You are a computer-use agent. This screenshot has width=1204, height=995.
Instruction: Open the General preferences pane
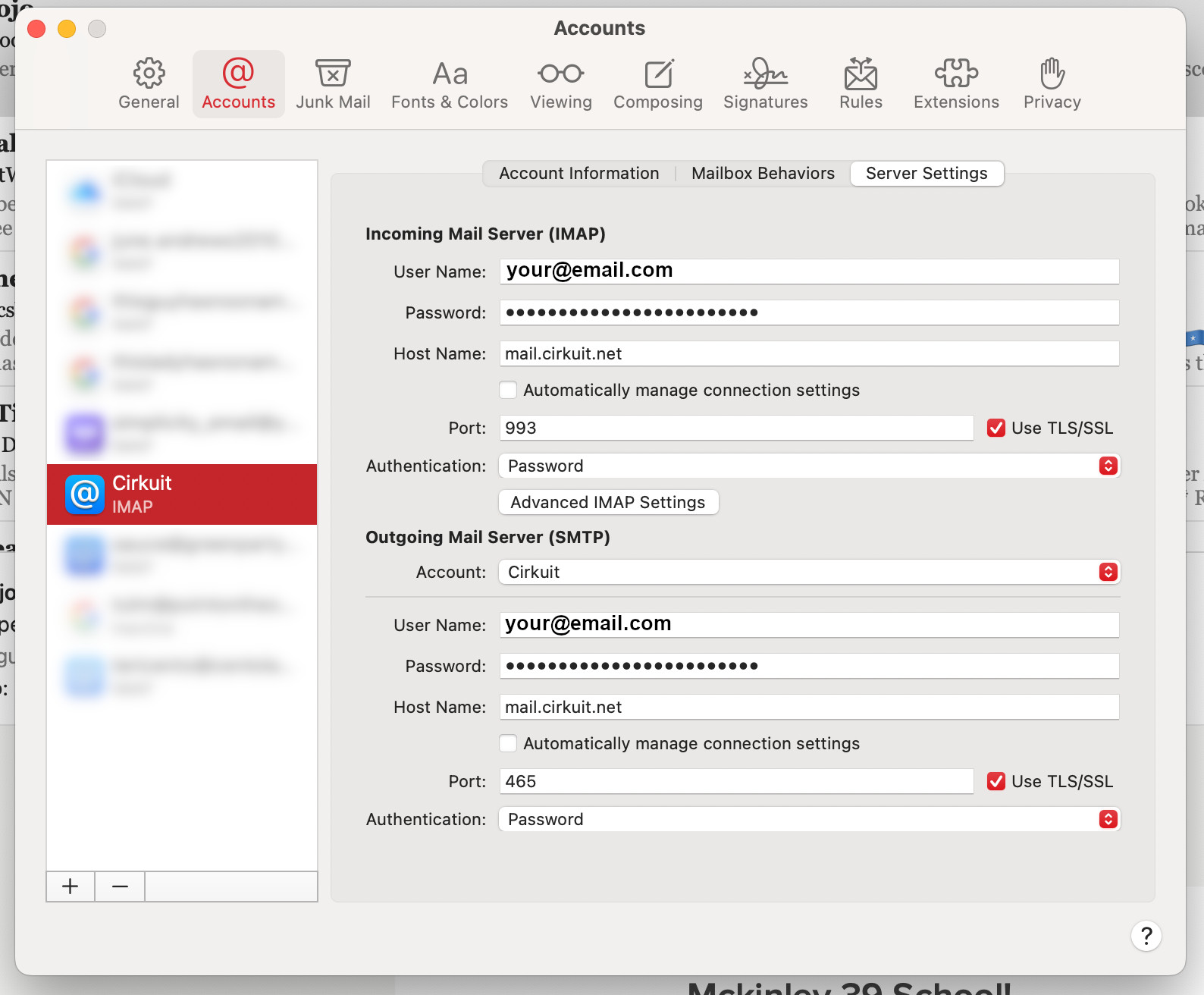(149, 83)
